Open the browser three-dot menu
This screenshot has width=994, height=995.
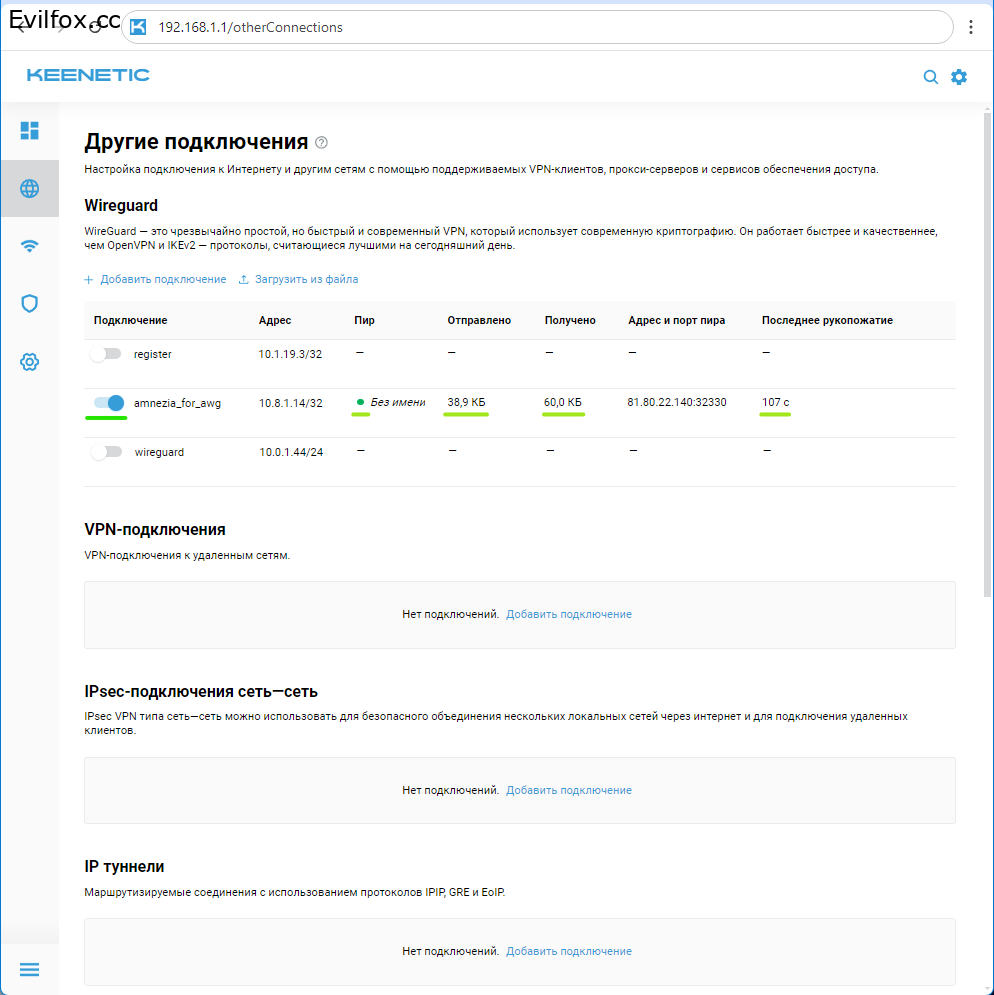coord(971,27)
